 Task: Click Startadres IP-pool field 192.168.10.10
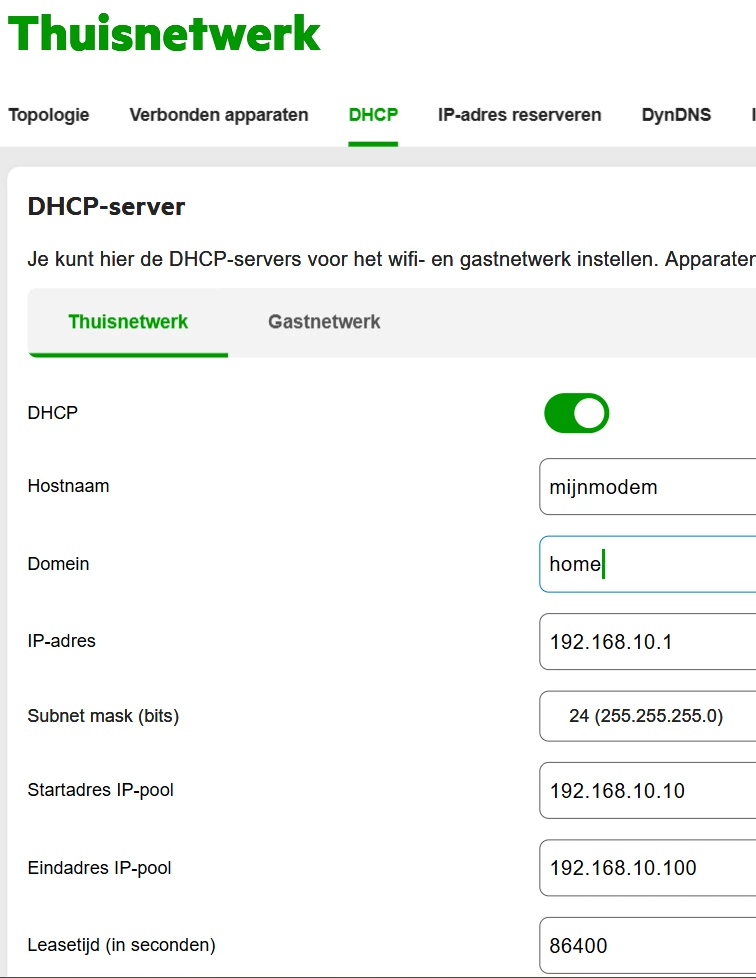647,790
